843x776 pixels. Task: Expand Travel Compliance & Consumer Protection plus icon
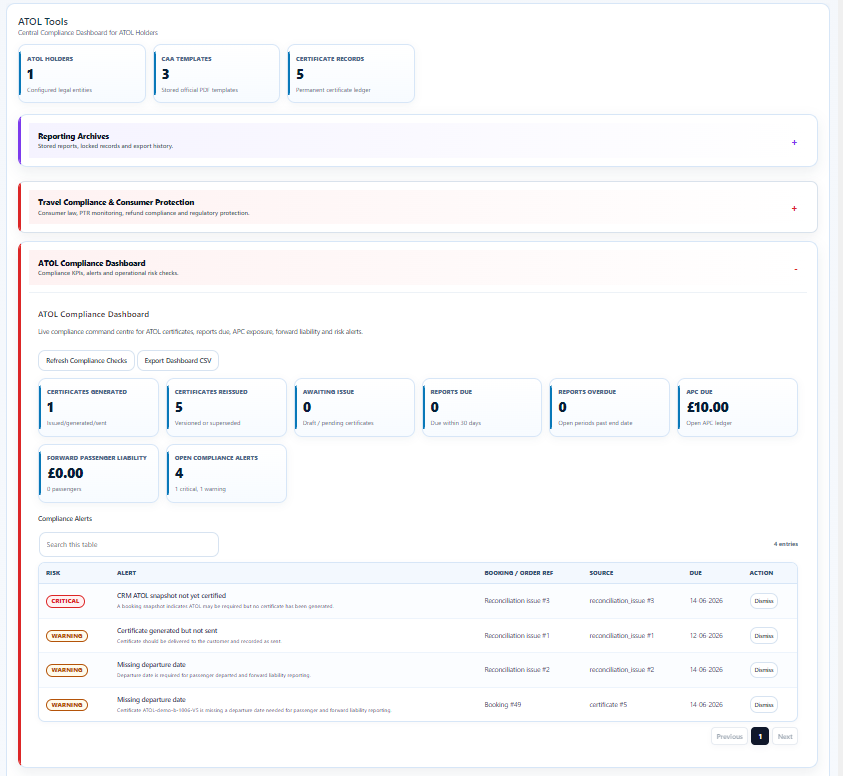[794, 209]
